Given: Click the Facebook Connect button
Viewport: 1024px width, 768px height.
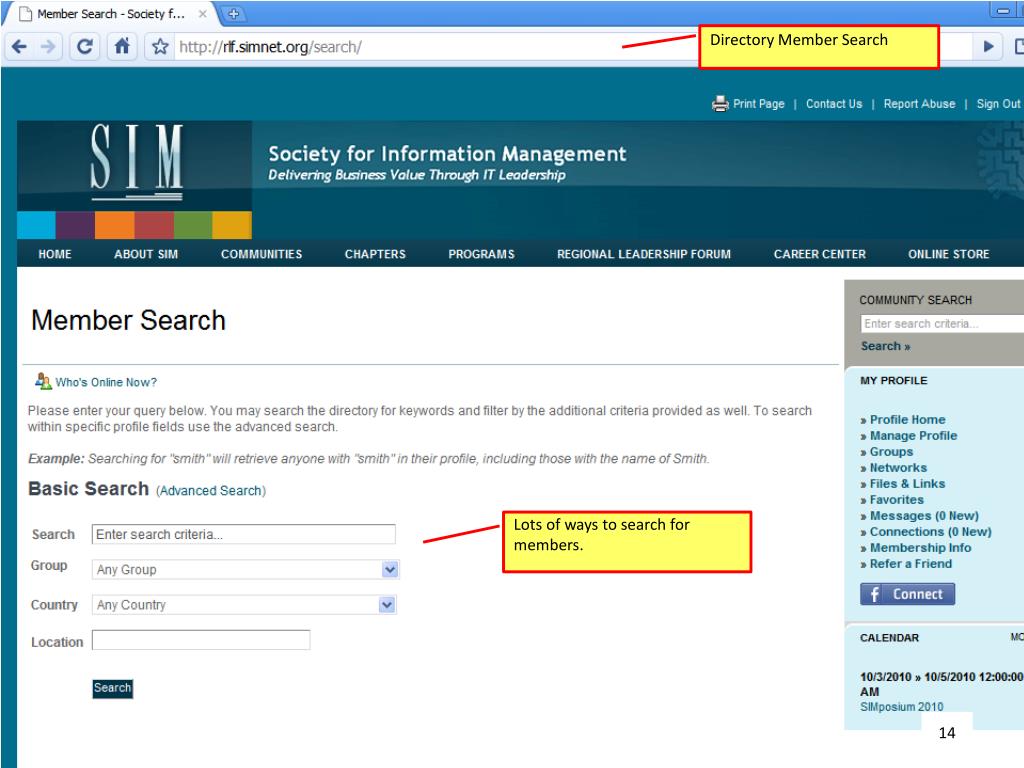Looking at the screenshot, I should click(x=908, y=594).
